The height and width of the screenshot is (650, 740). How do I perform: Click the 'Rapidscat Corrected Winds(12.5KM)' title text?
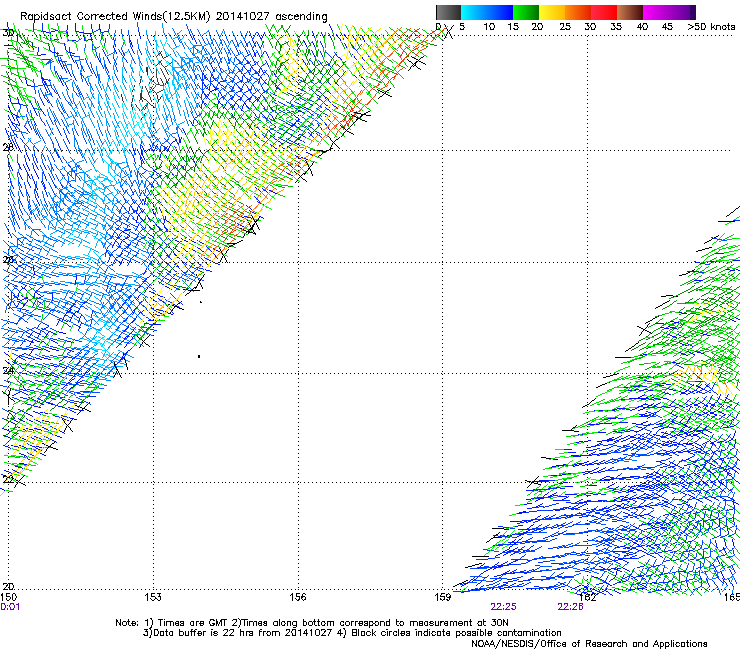coord(115,17)
